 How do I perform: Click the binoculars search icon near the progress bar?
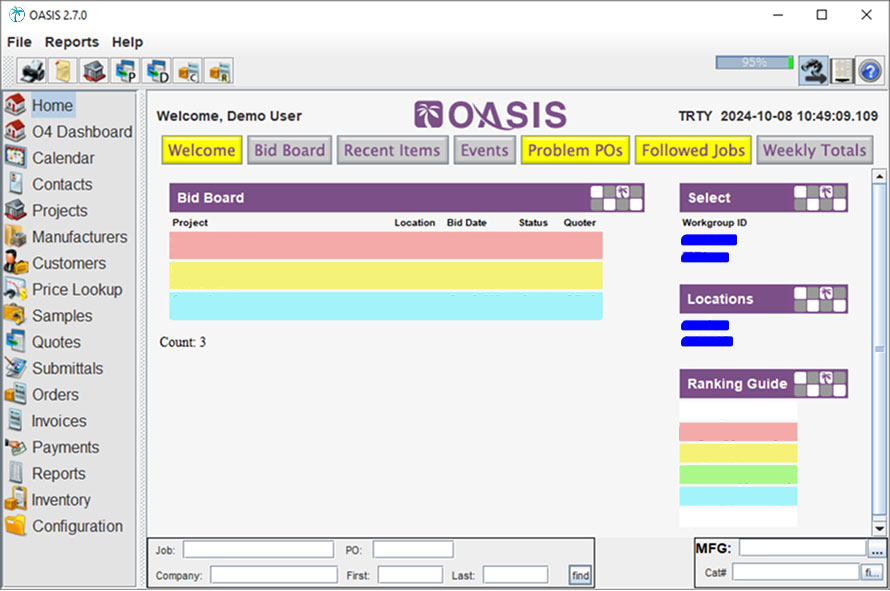point(814,71)
